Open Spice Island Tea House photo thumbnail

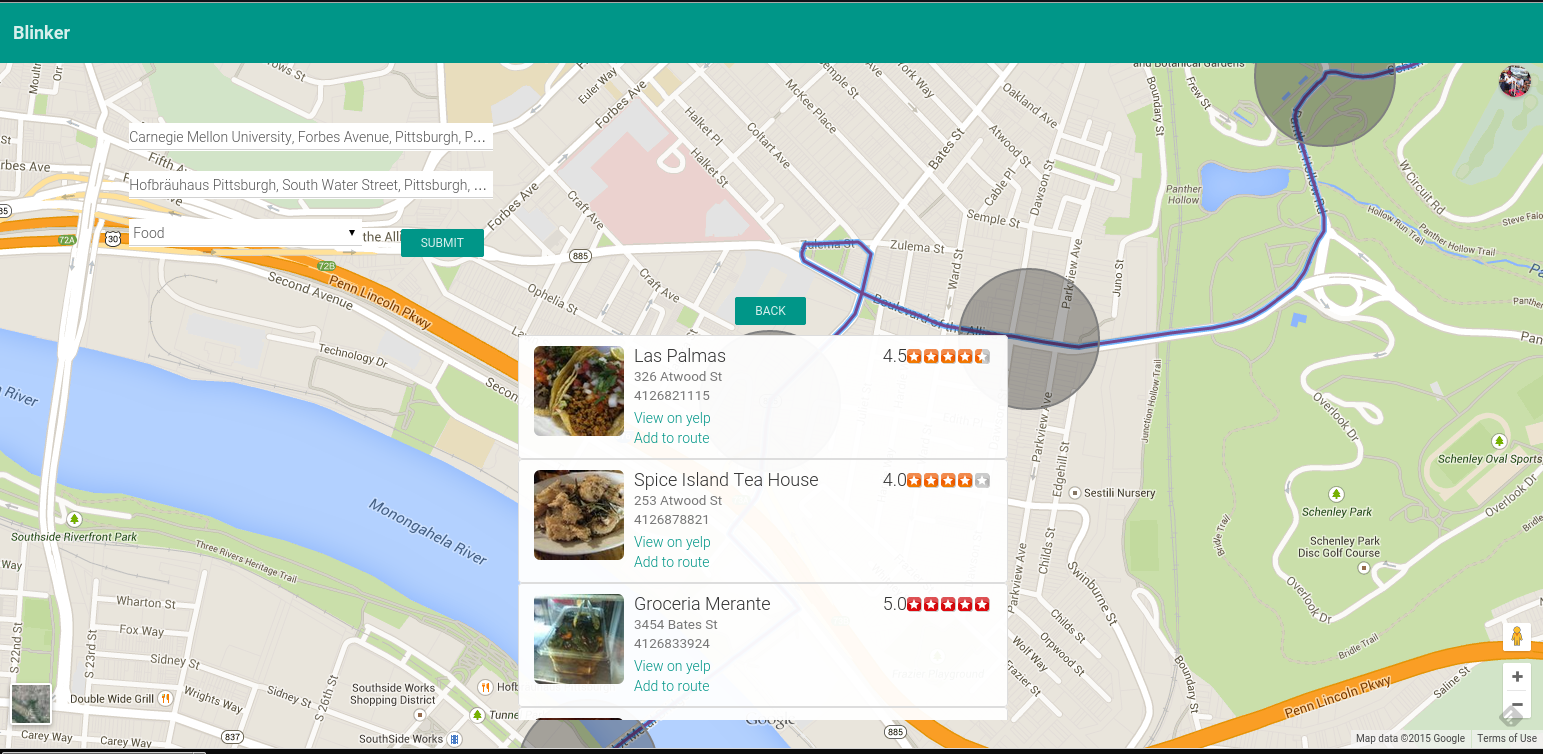(579, 515)
